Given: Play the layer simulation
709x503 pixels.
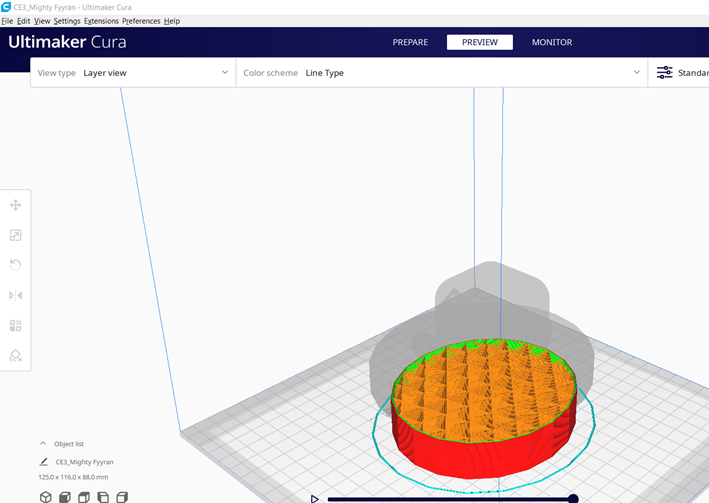Looking at the screenshot, I should coord(315,499).
